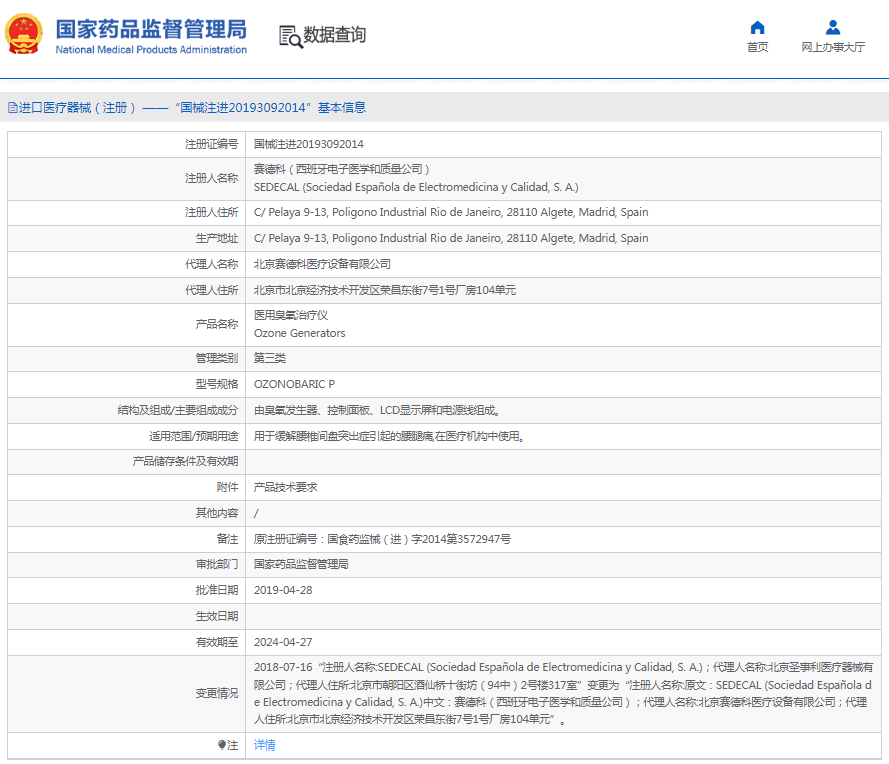Click the 结构及组成/主要组成成分 label
The image size is (889, 764).
[177, 410]
